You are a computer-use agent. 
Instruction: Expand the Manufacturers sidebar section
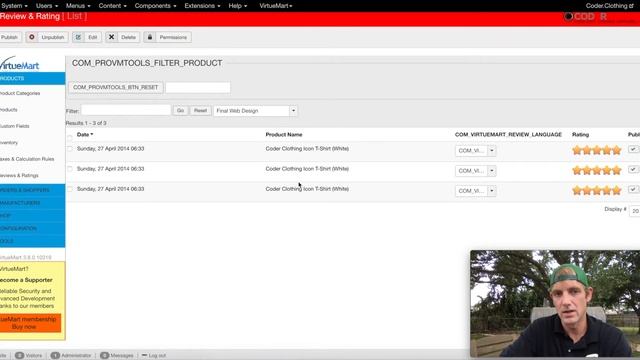pyautogui.click(x=32, y=203)
